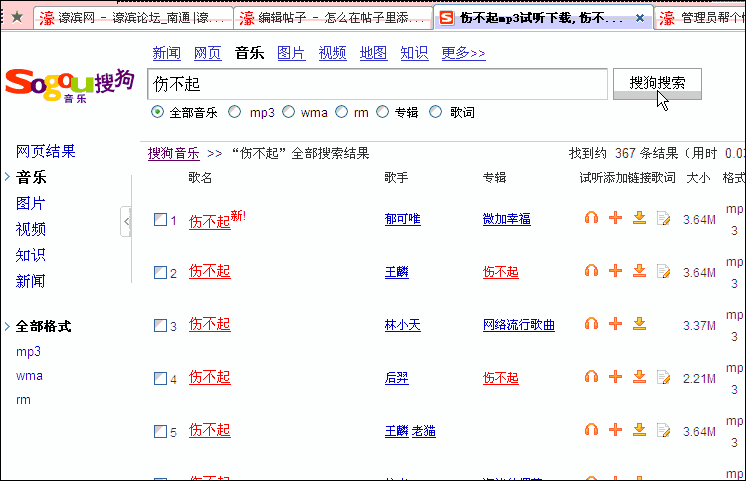
Task: Select the 歌词 radio button
Action: [435, 112]
